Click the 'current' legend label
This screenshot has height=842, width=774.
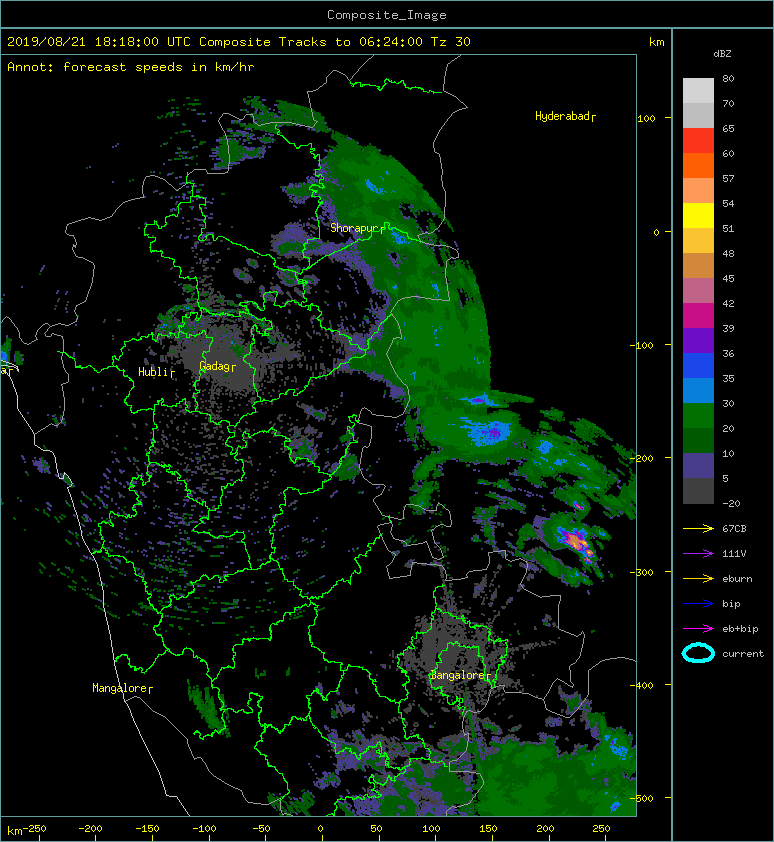pos(743,654)
